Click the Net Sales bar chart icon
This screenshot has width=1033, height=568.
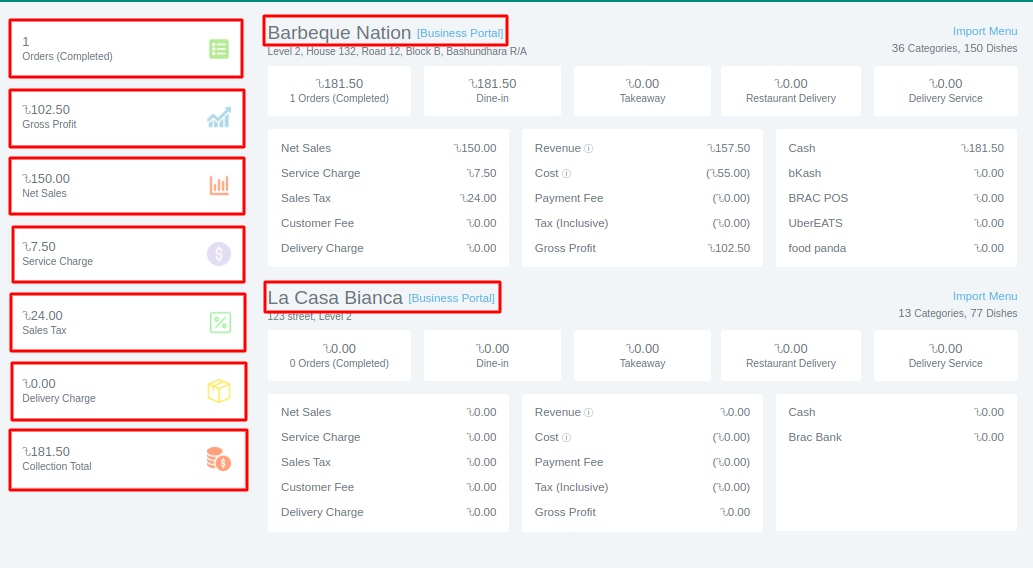[219, 185]
